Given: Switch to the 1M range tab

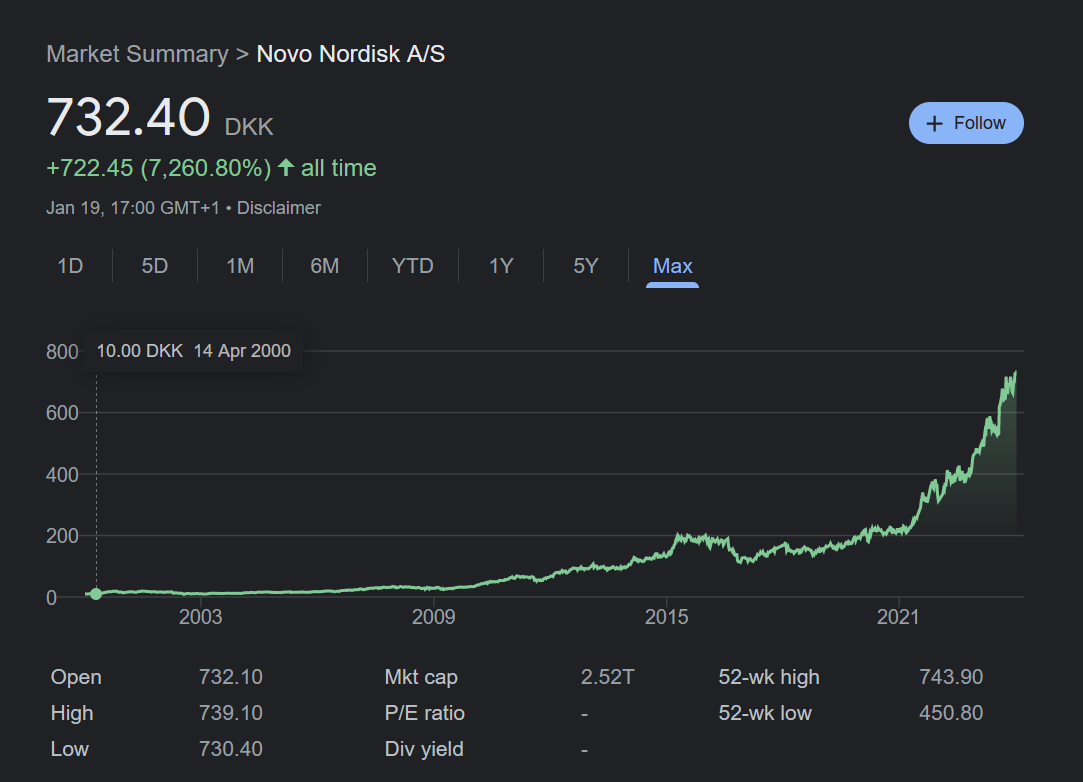Looking at the screenshot, I should pos(240,266).
